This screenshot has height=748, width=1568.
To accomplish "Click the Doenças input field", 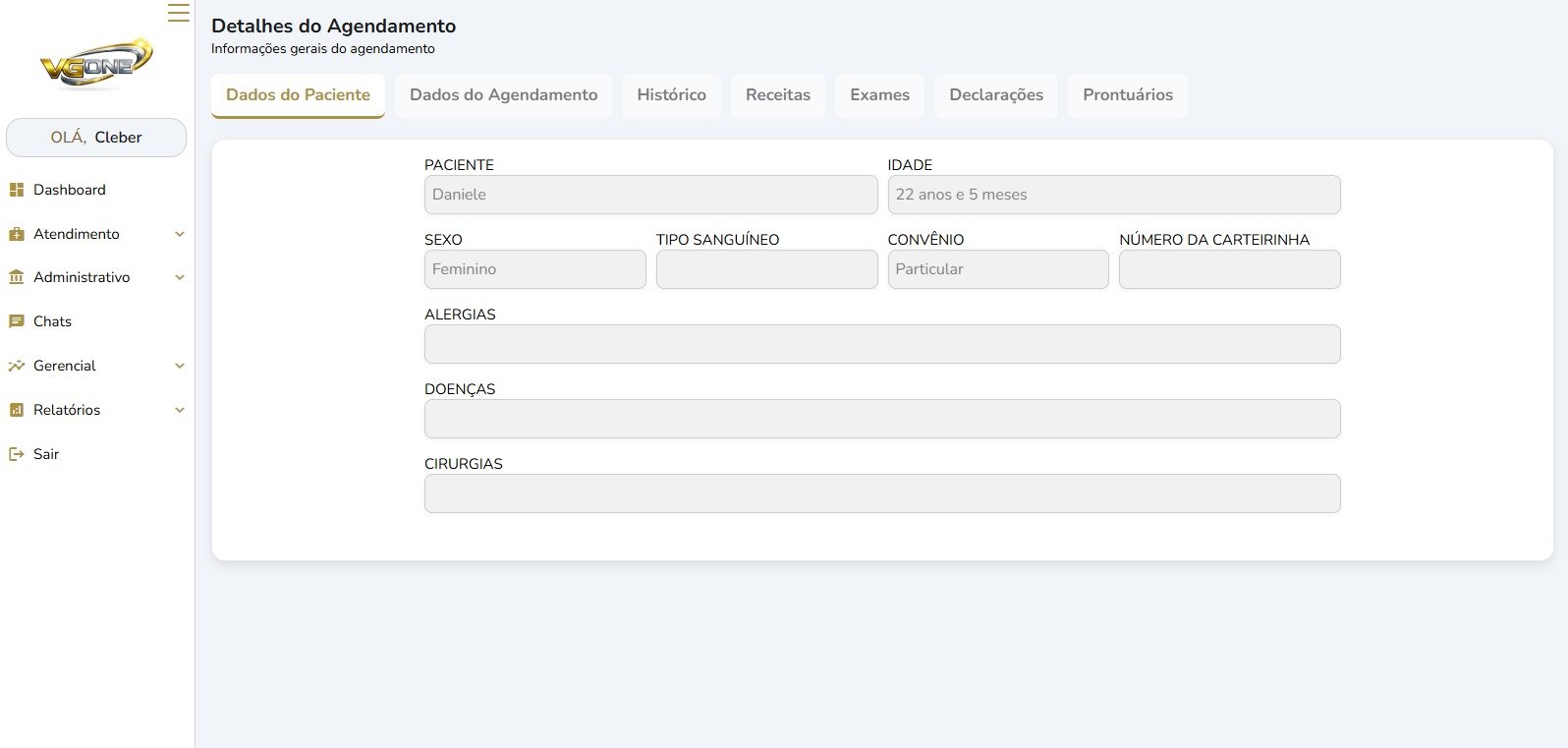I will point(882,419).
